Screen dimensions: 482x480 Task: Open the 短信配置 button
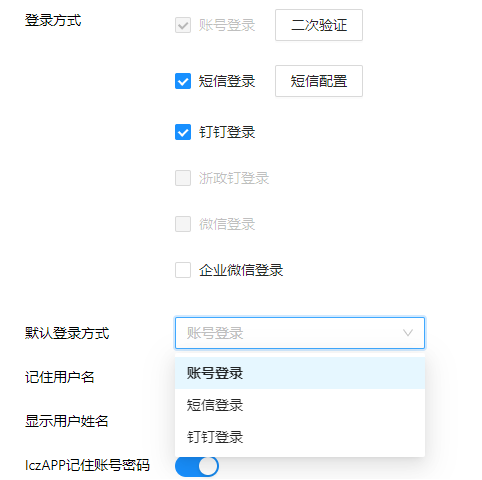[x=319, y=81]
